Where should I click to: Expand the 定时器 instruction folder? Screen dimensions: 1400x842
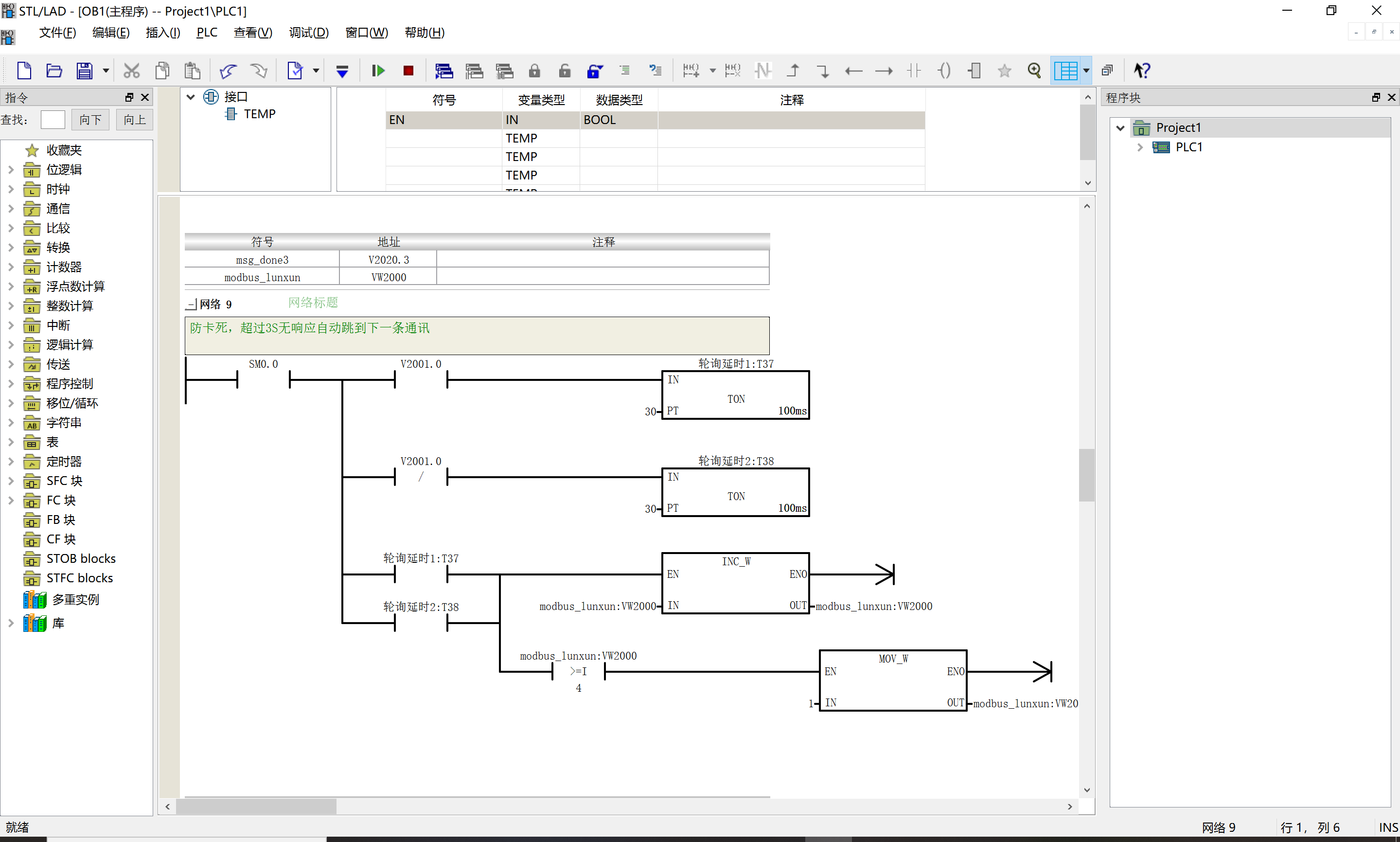[11, 461]
